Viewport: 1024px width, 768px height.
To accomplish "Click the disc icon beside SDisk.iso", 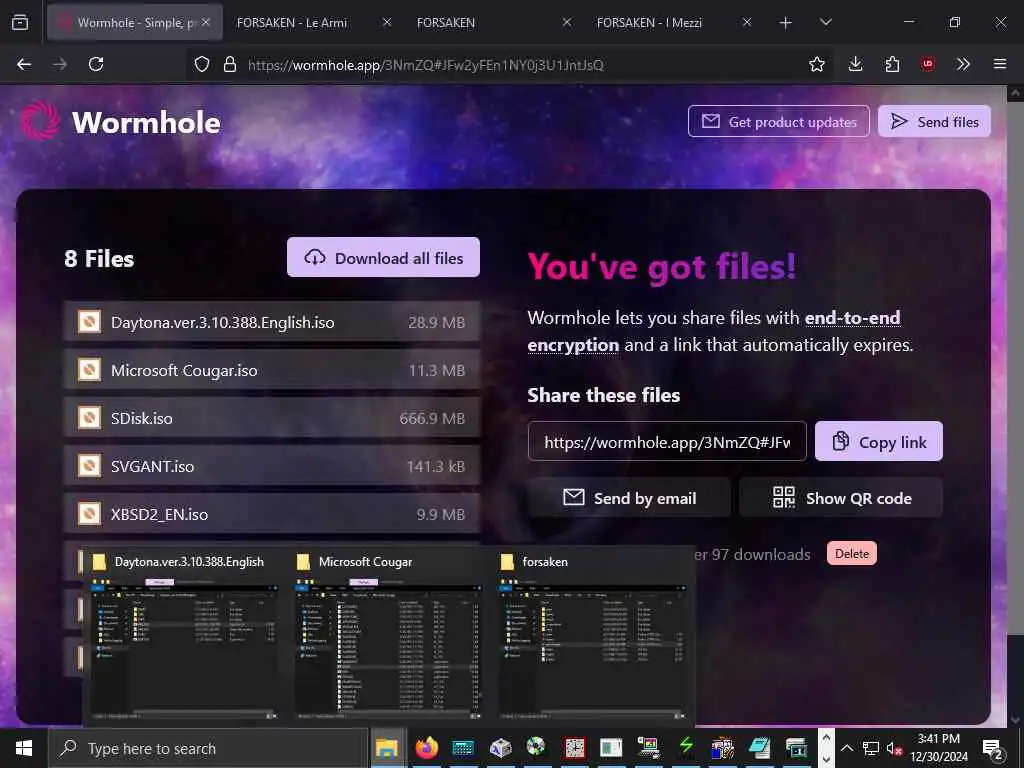I will (89, 417).
